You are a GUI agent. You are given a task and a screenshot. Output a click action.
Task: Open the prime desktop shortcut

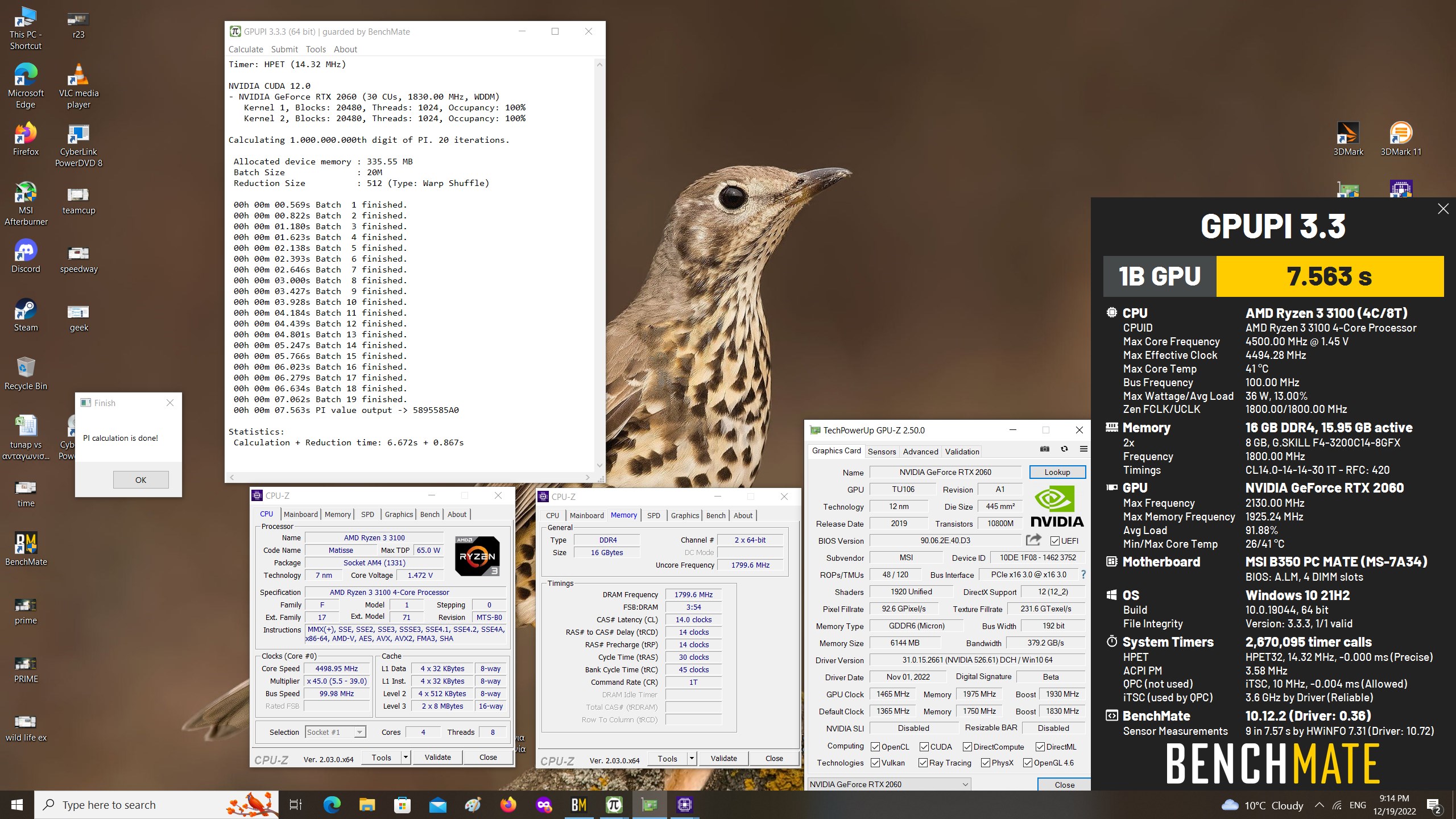(x=26, y=611)
